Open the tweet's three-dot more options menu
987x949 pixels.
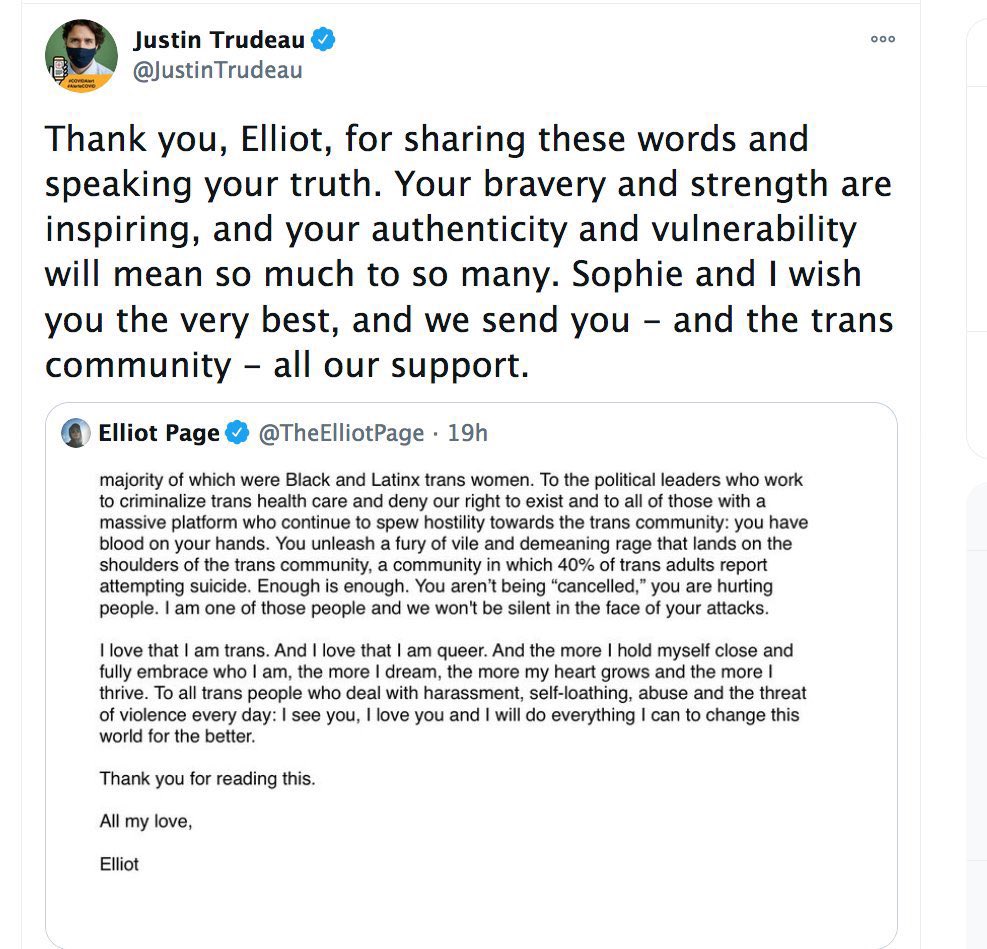882,40
